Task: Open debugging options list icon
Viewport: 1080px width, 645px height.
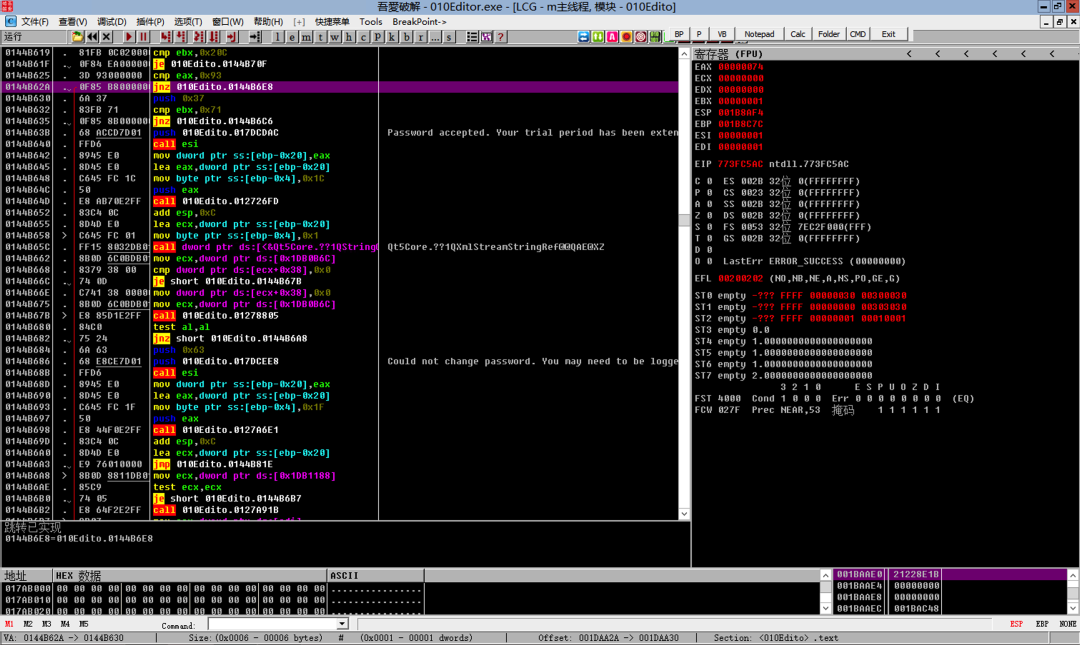Action: pyautogui.click(x=472, y=37)
